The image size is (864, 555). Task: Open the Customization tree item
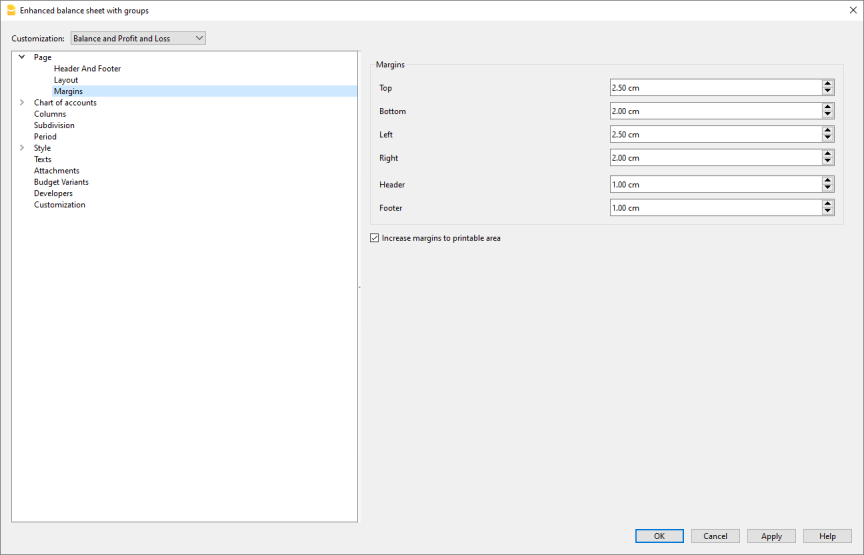point(60,204)
